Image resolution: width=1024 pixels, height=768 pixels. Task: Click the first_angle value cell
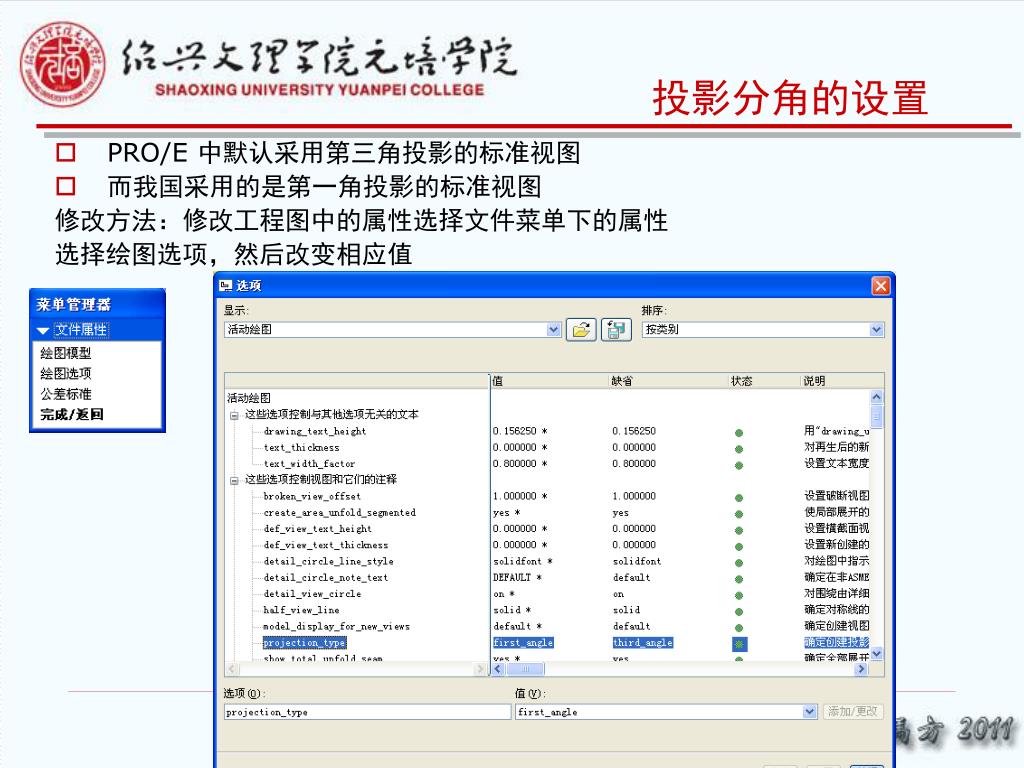coord(523,643)
